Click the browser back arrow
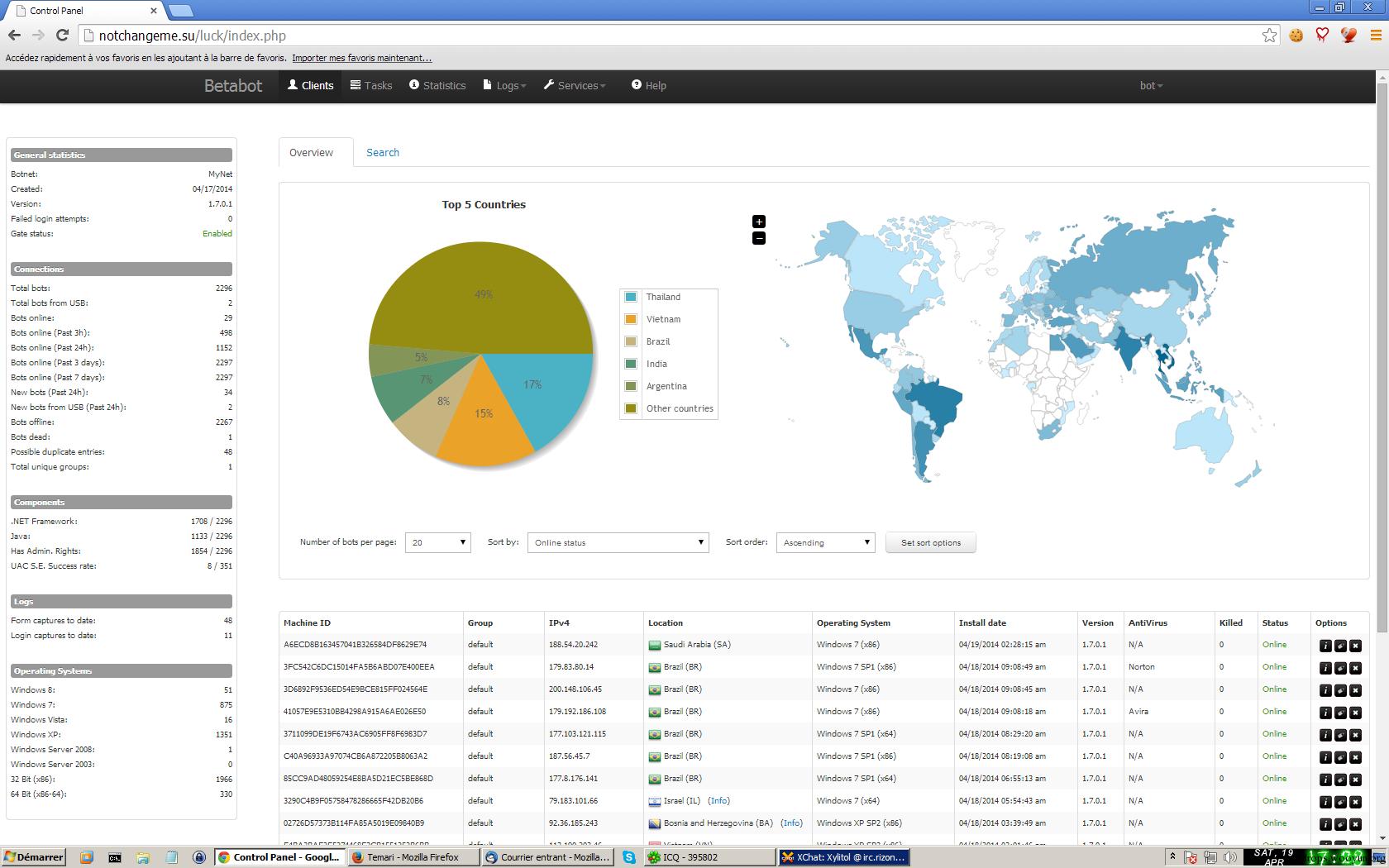The height and width of the screenshot is (868, 1389). click(x=14, y=36)
